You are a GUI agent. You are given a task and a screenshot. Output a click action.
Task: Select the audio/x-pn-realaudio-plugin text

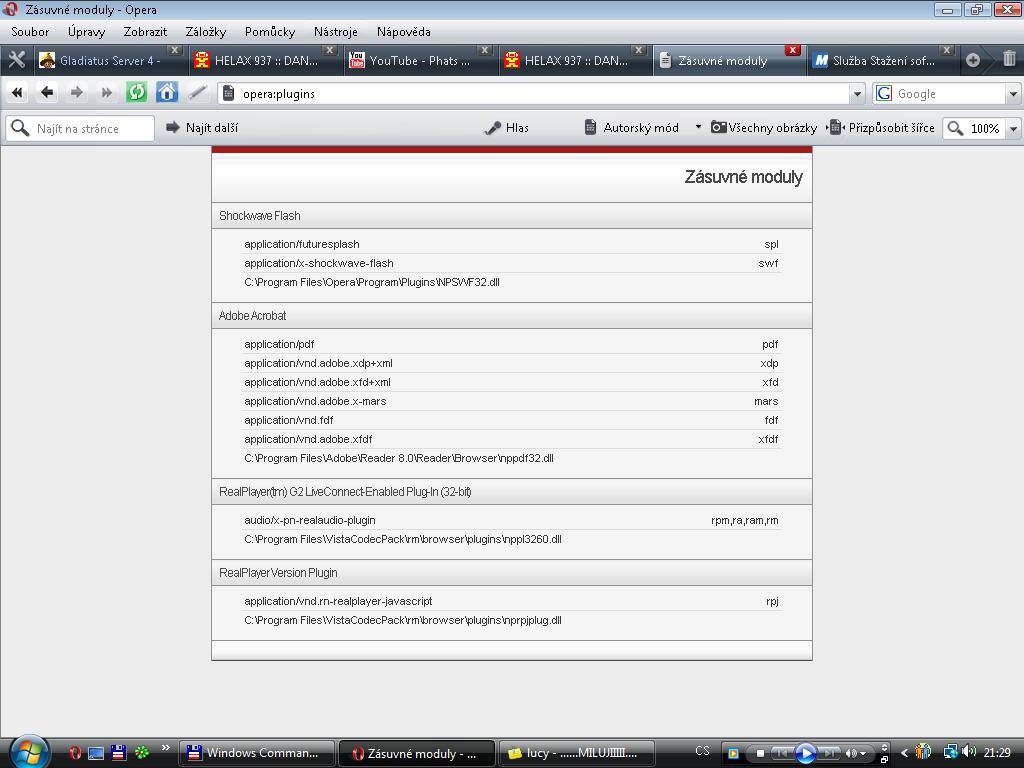(x=310, y=520)
